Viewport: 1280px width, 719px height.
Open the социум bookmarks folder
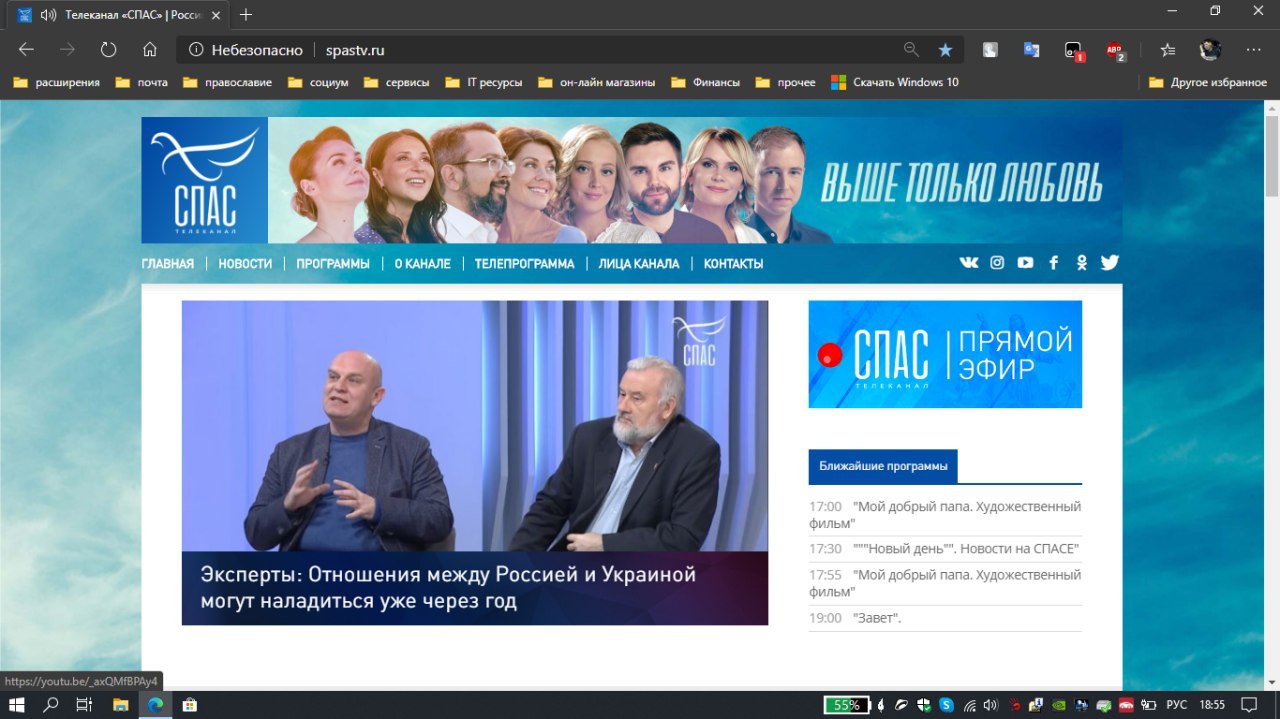pos(318,82)
